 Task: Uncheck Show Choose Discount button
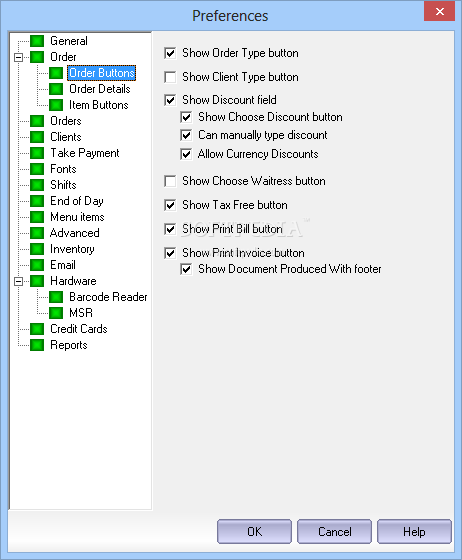coord(186,117)
